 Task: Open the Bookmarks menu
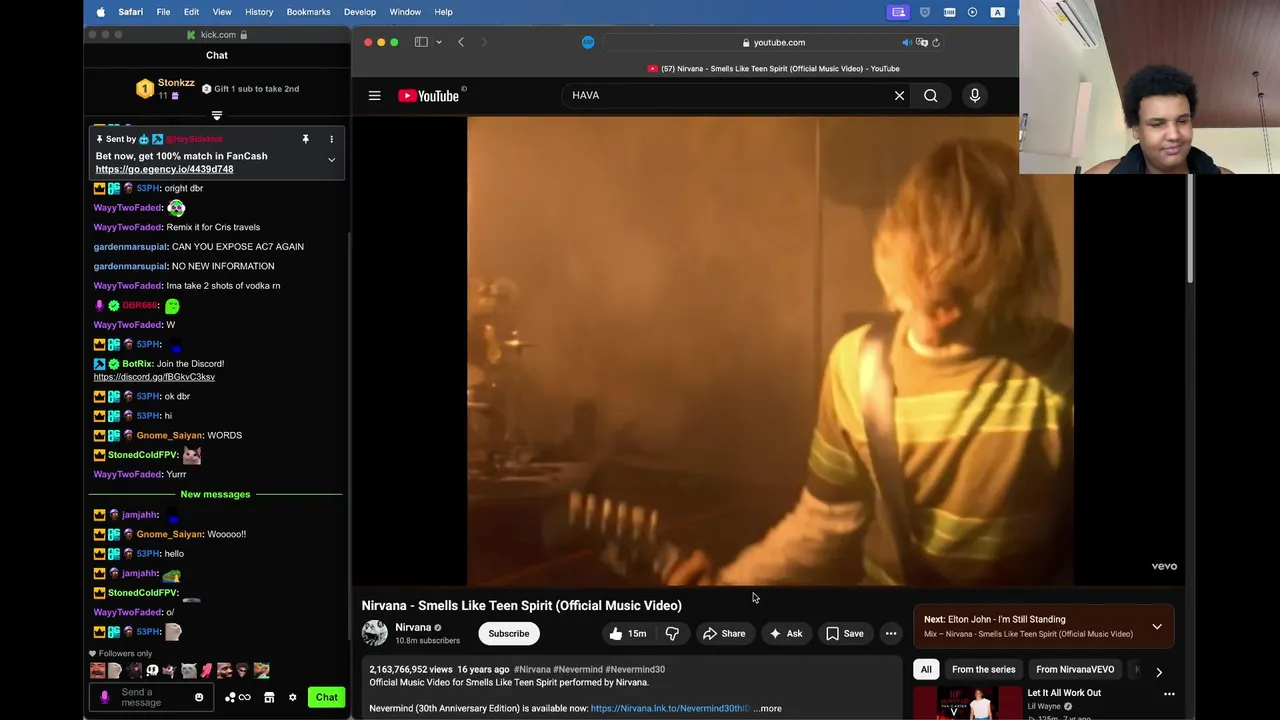308,12
